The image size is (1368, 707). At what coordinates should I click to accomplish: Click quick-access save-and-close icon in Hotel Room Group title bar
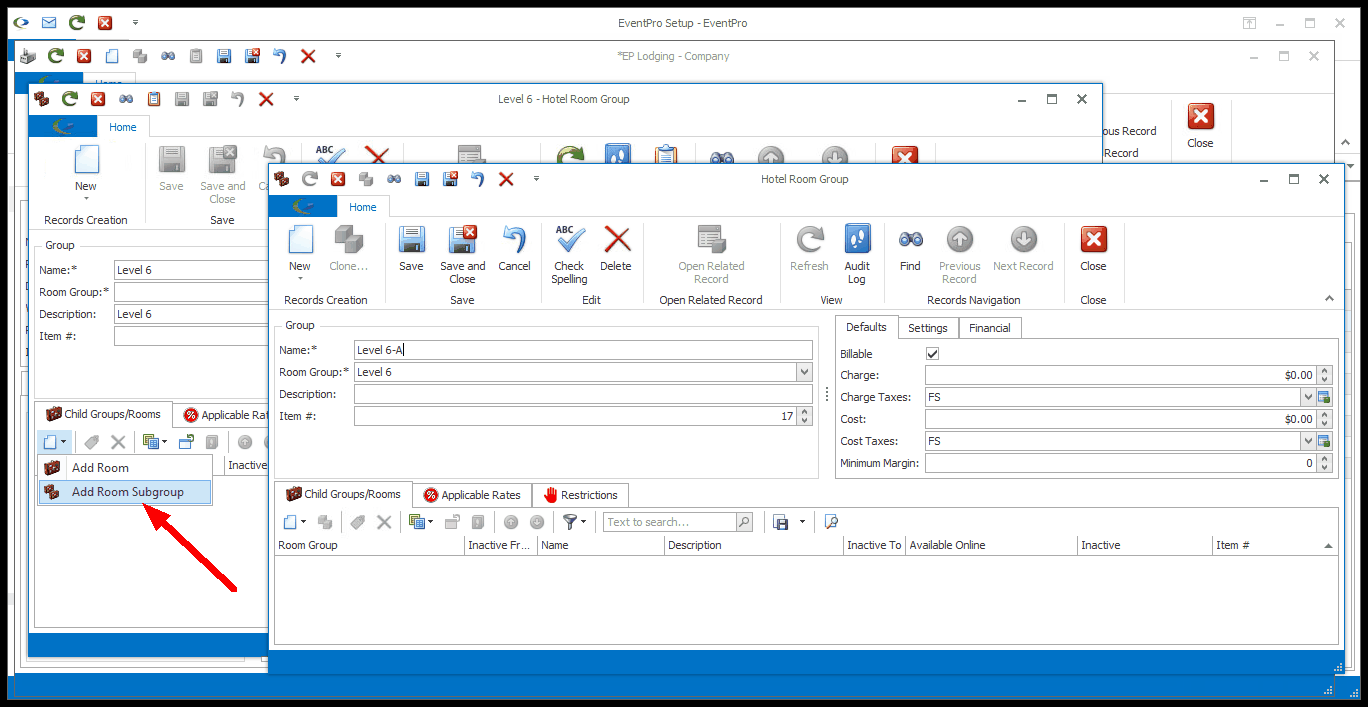pyautogui.click(x=450, y=179)
